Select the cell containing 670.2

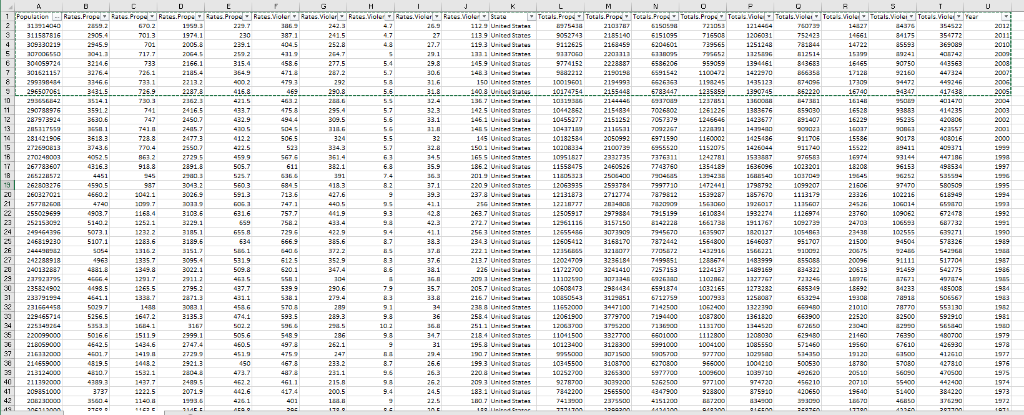(x=134, y=24)
